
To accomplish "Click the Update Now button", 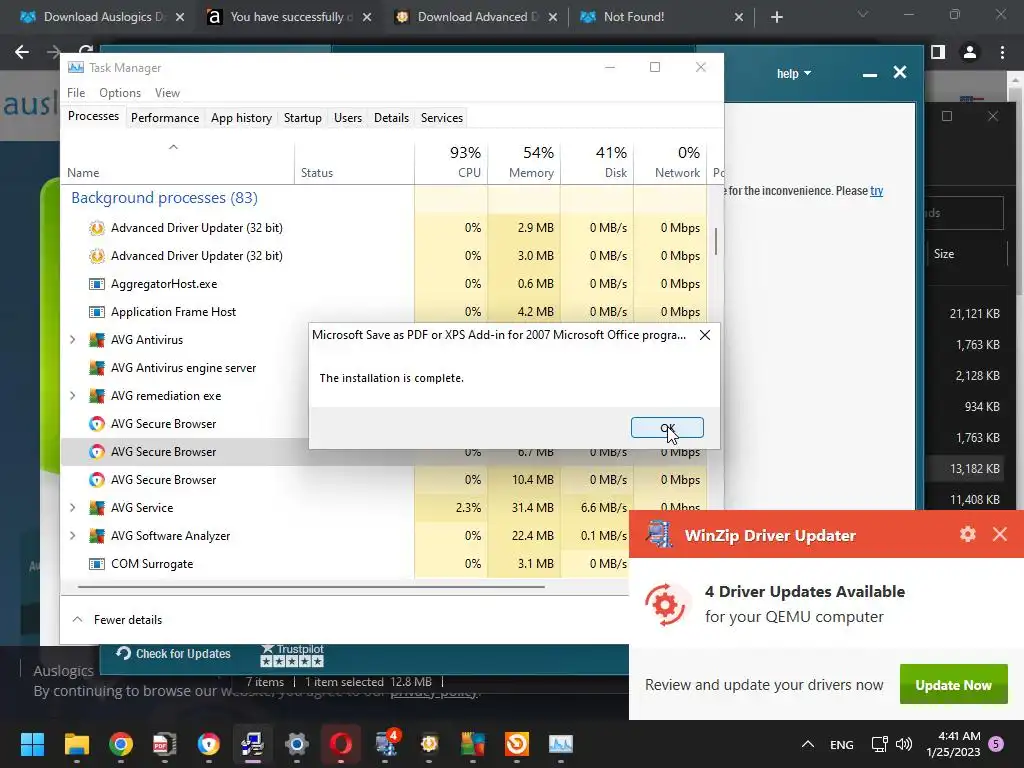I will coord(953,684).
